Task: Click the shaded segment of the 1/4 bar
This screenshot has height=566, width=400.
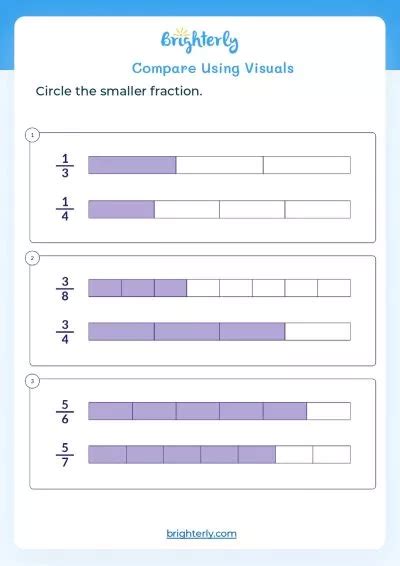Action: click(121, 209)
